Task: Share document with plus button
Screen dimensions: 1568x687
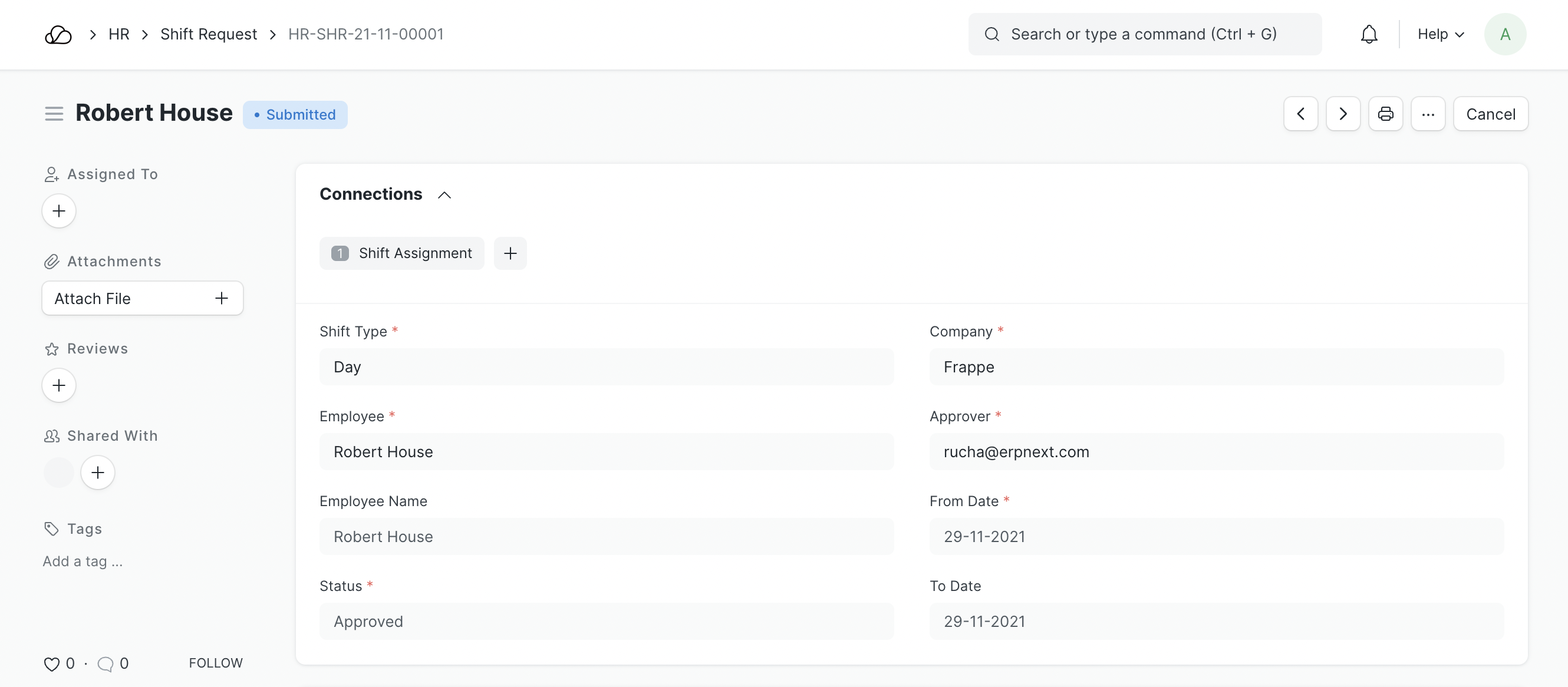Action: click(x=97, y=472)
